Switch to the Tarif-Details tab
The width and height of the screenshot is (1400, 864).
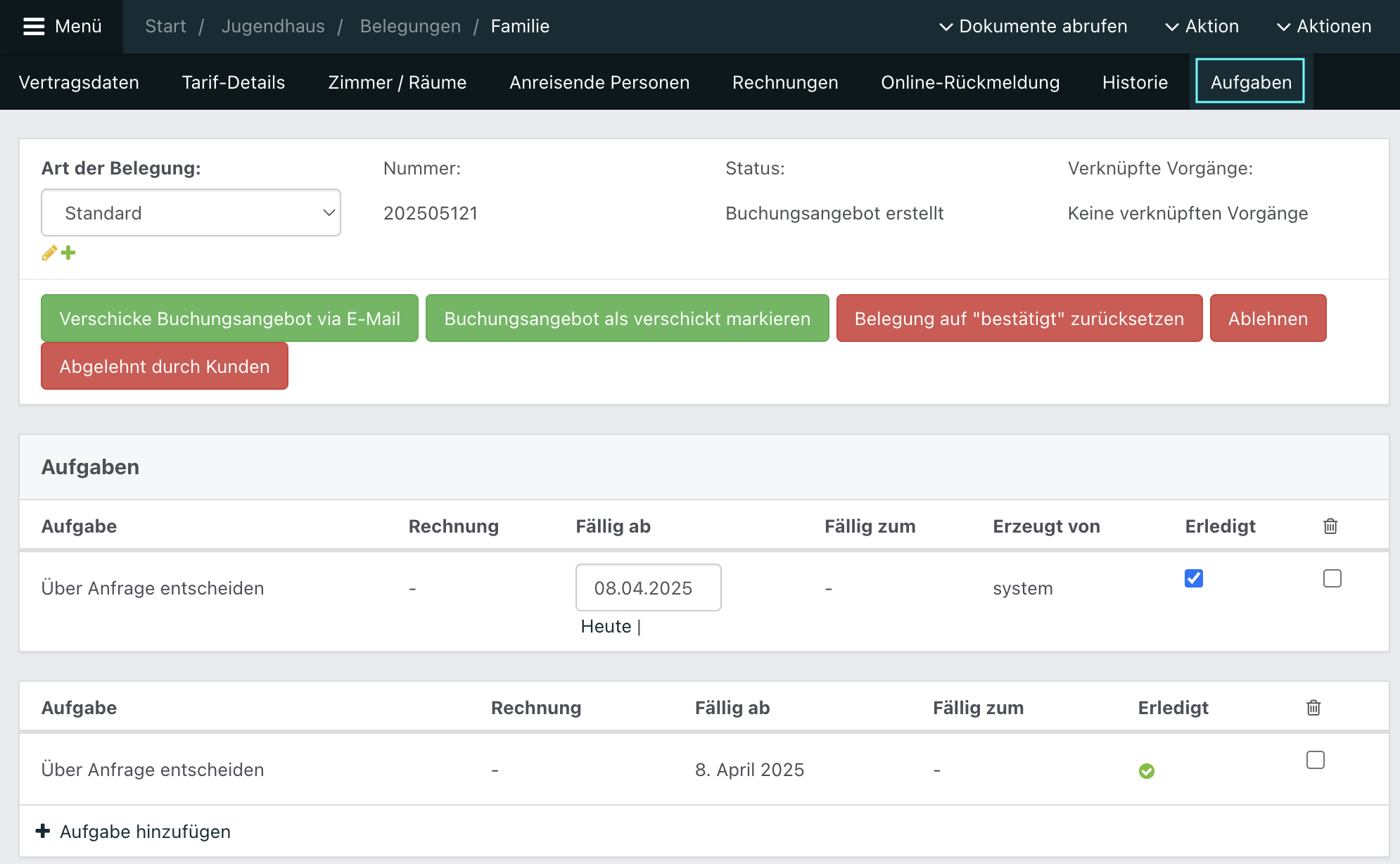(x=234, y=82)
